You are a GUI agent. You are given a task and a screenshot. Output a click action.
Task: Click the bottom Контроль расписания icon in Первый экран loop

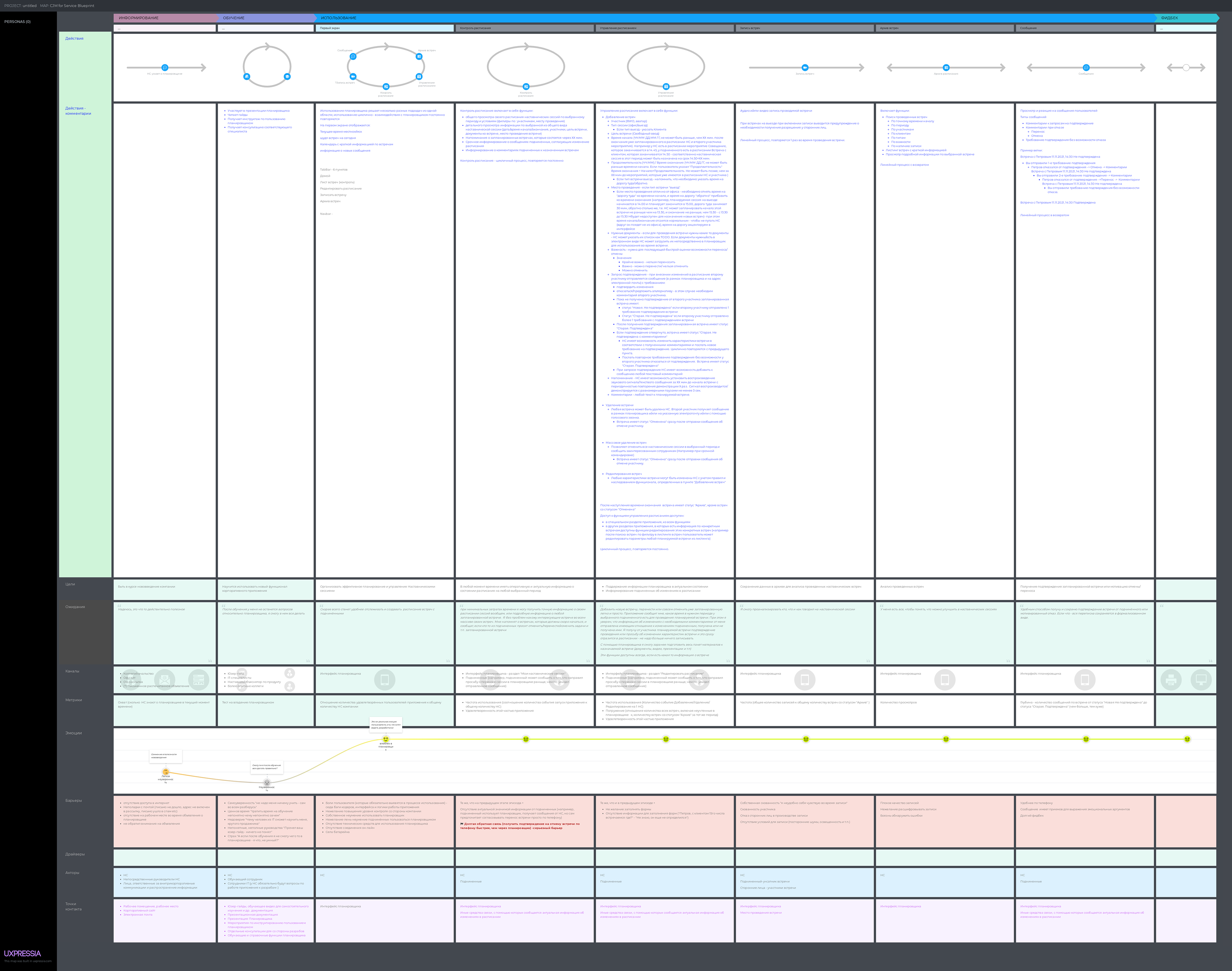coord(386,86)
